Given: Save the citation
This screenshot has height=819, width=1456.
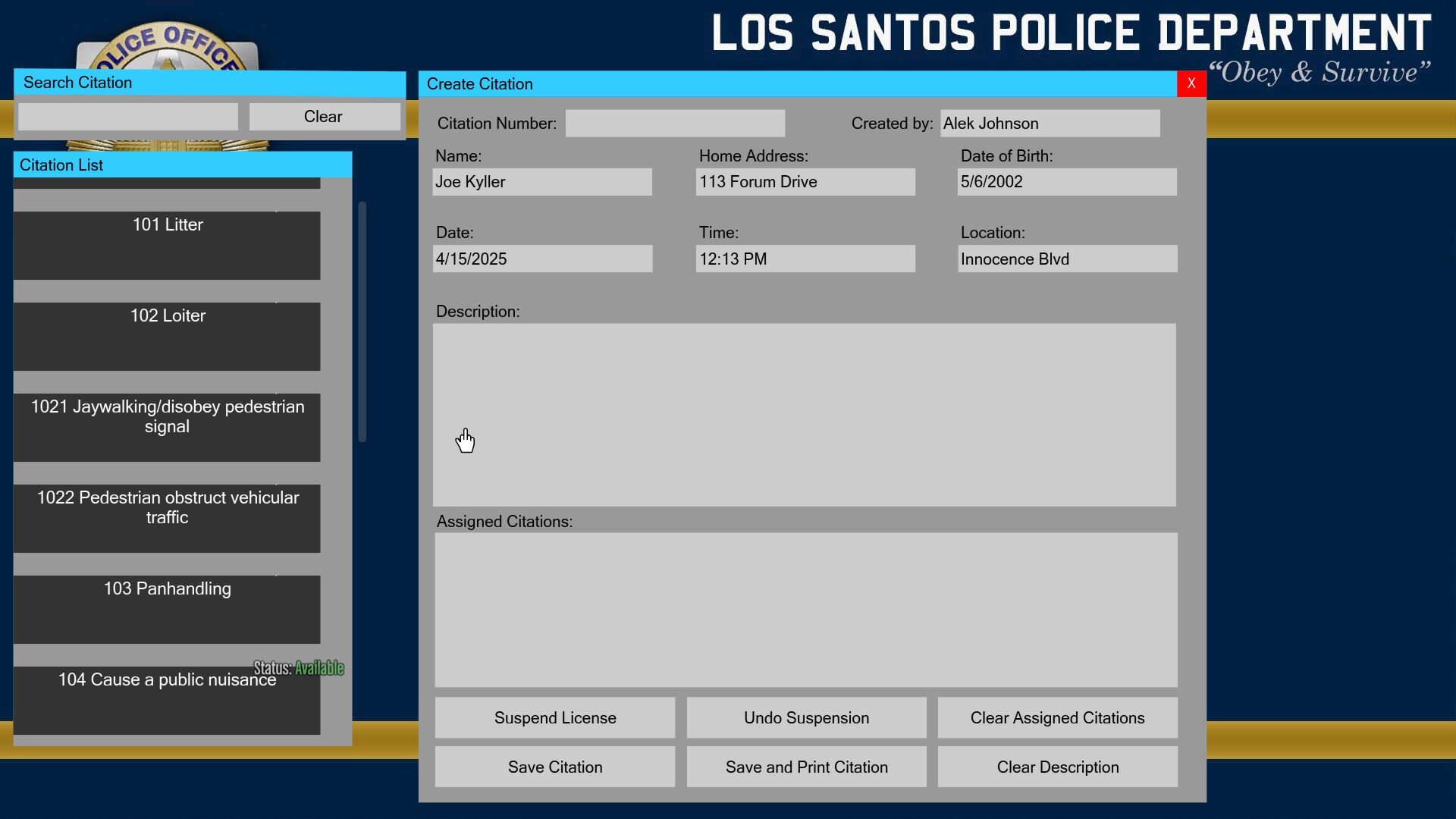Looking at the screenshot, I should coord(554,767).
